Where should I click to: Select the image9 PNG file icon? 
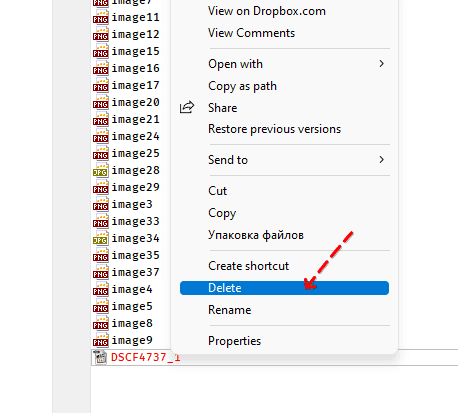101,340
